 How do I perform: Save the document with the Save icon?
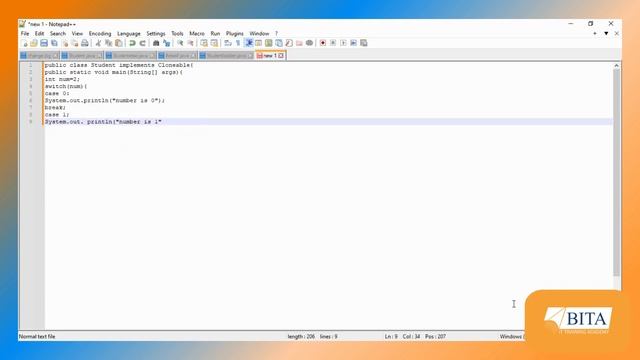click(44, 43)
